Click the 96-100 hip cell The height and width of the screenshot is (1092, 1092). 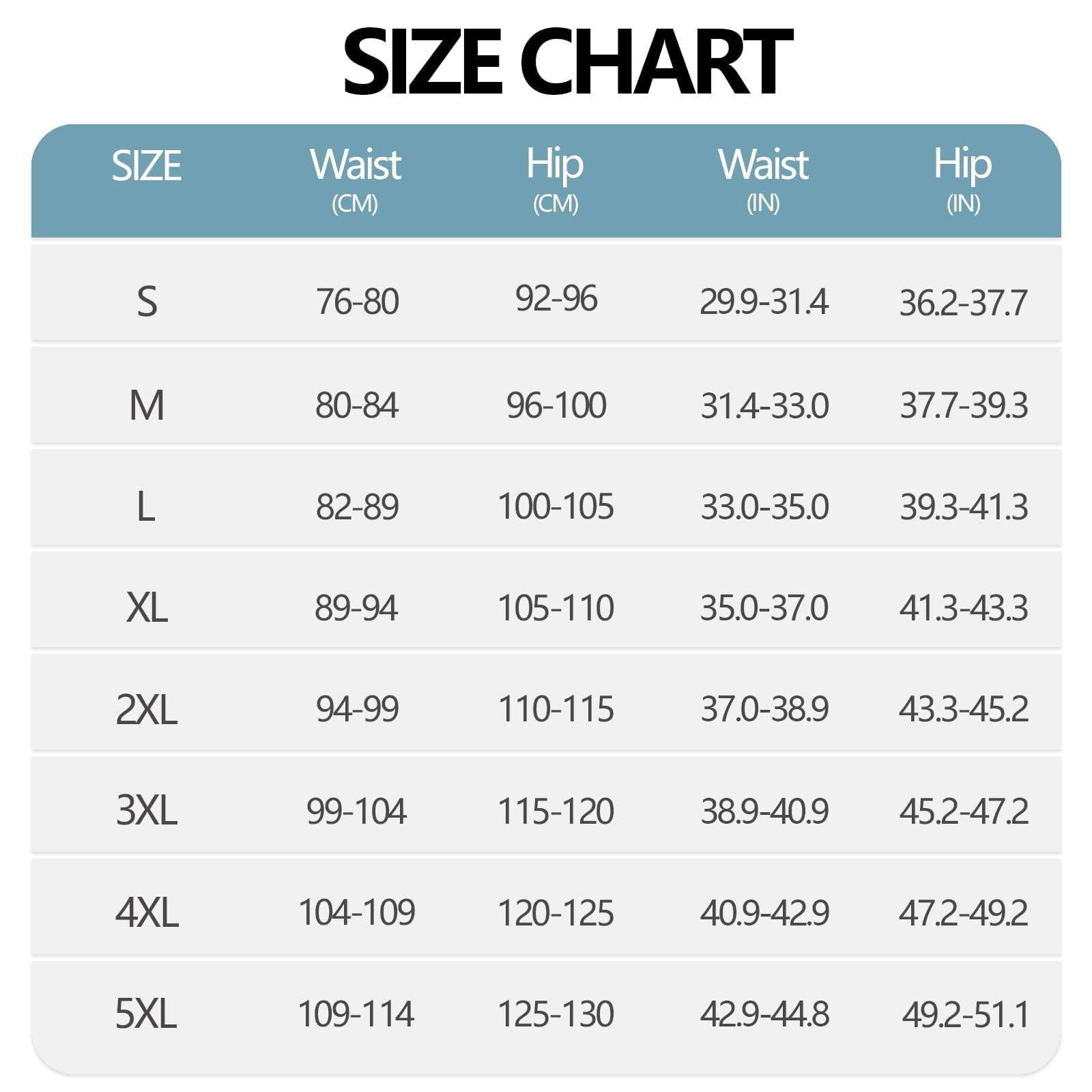[x=556, y=405]
